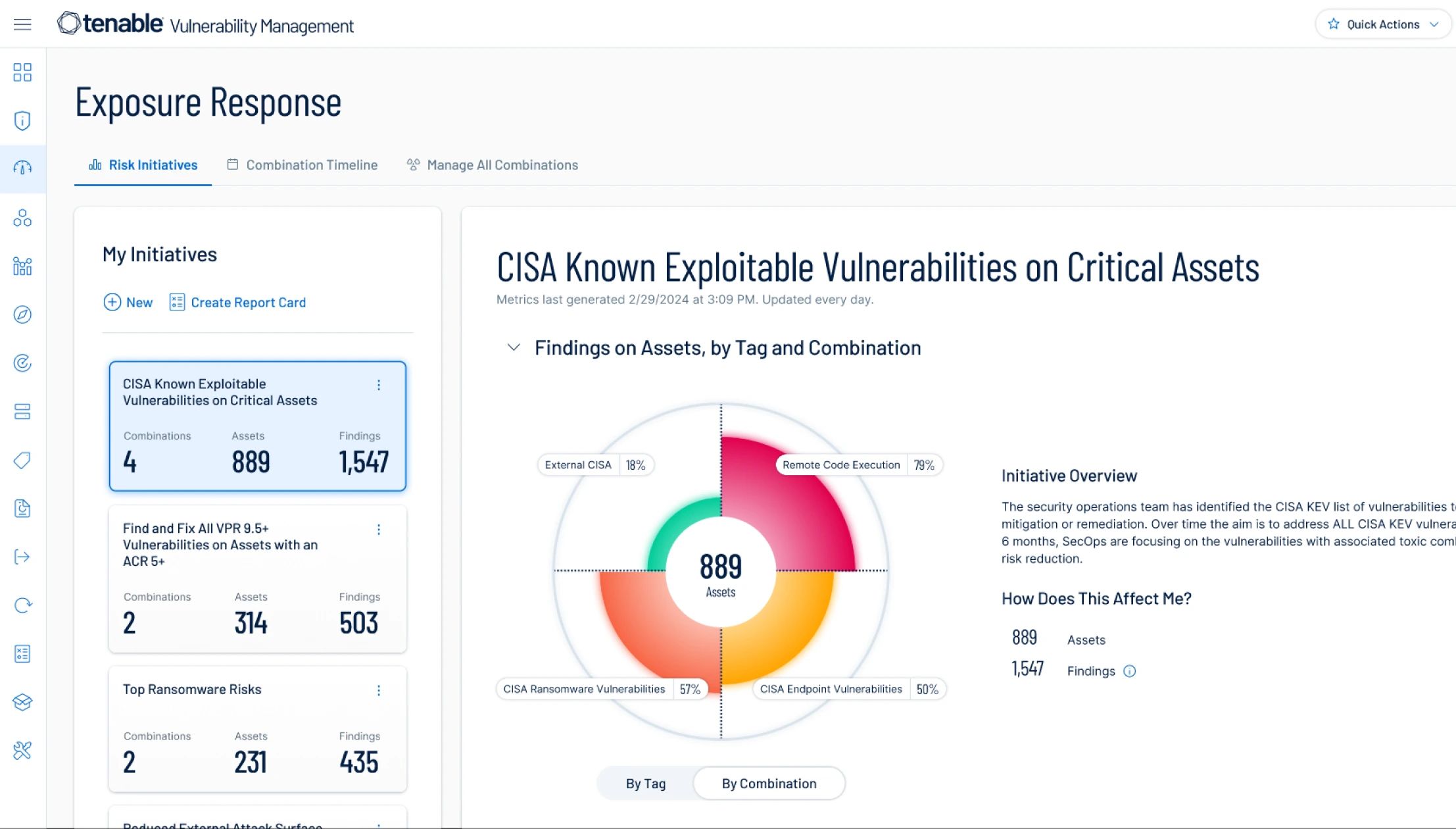Open the tag icon in sidebar
Viewport: 1456px width, 829px height.
coord(22,461)
